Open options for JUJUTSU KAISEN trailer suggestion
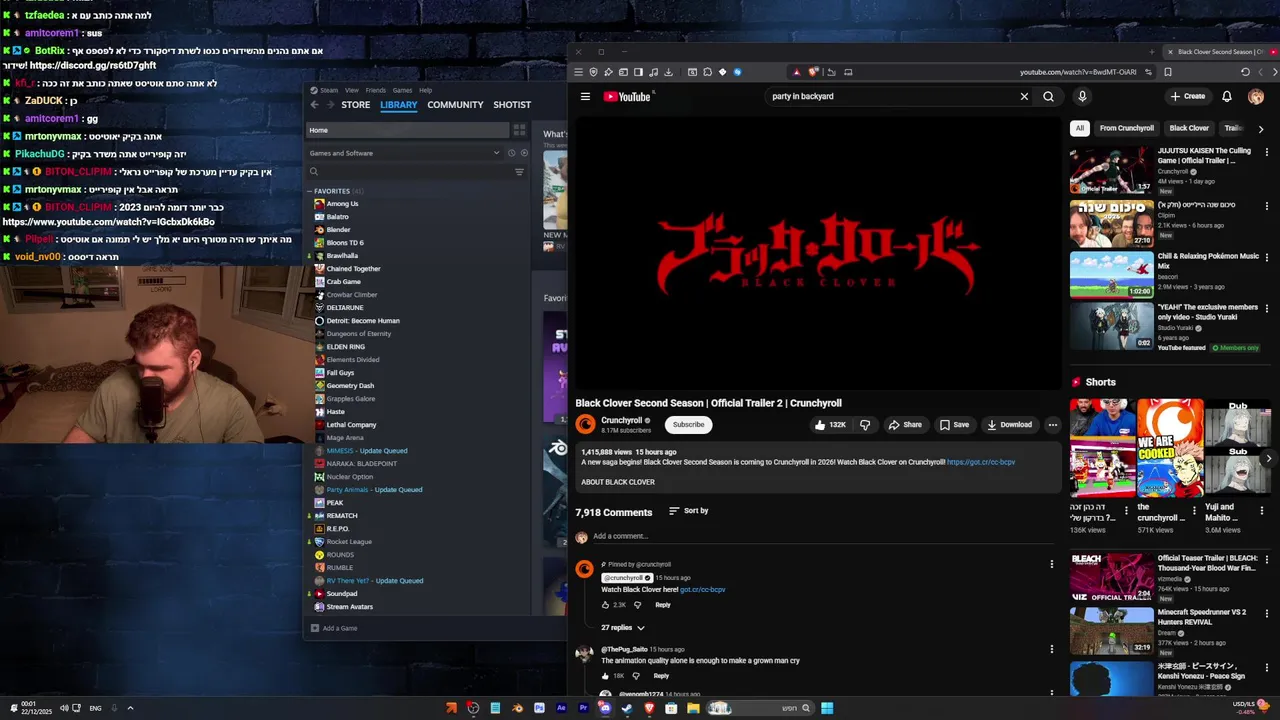1280x720 pixels. coord(1267,152)
